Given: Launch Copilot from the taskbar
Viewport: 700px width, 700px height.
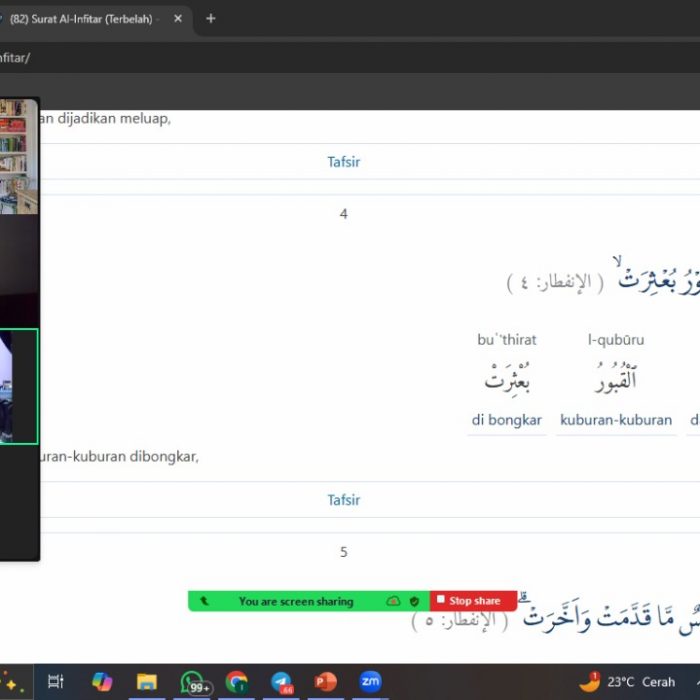Looking at the screenshot, I should tap(102, 682).
